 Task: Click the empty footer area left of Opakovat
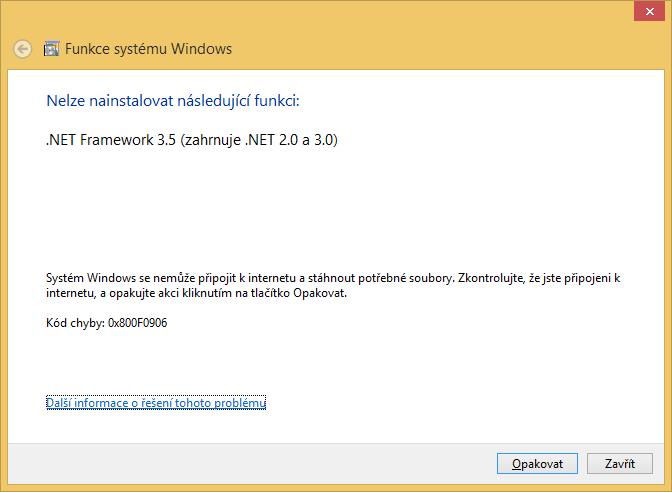click(x=250, y=464)
